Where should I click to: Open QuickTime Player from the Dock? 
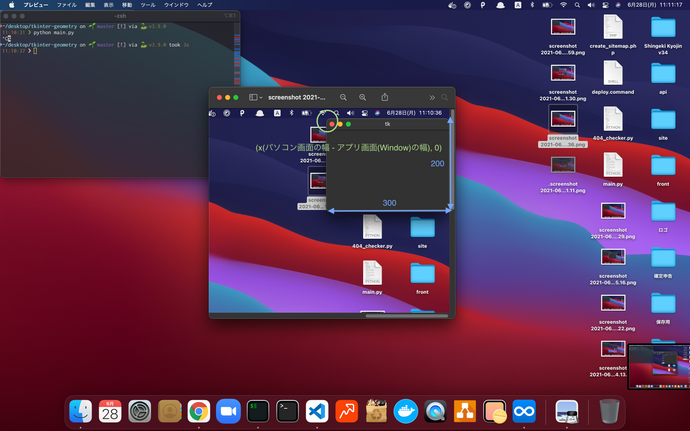pyautogui.click(x=435, y=411)
